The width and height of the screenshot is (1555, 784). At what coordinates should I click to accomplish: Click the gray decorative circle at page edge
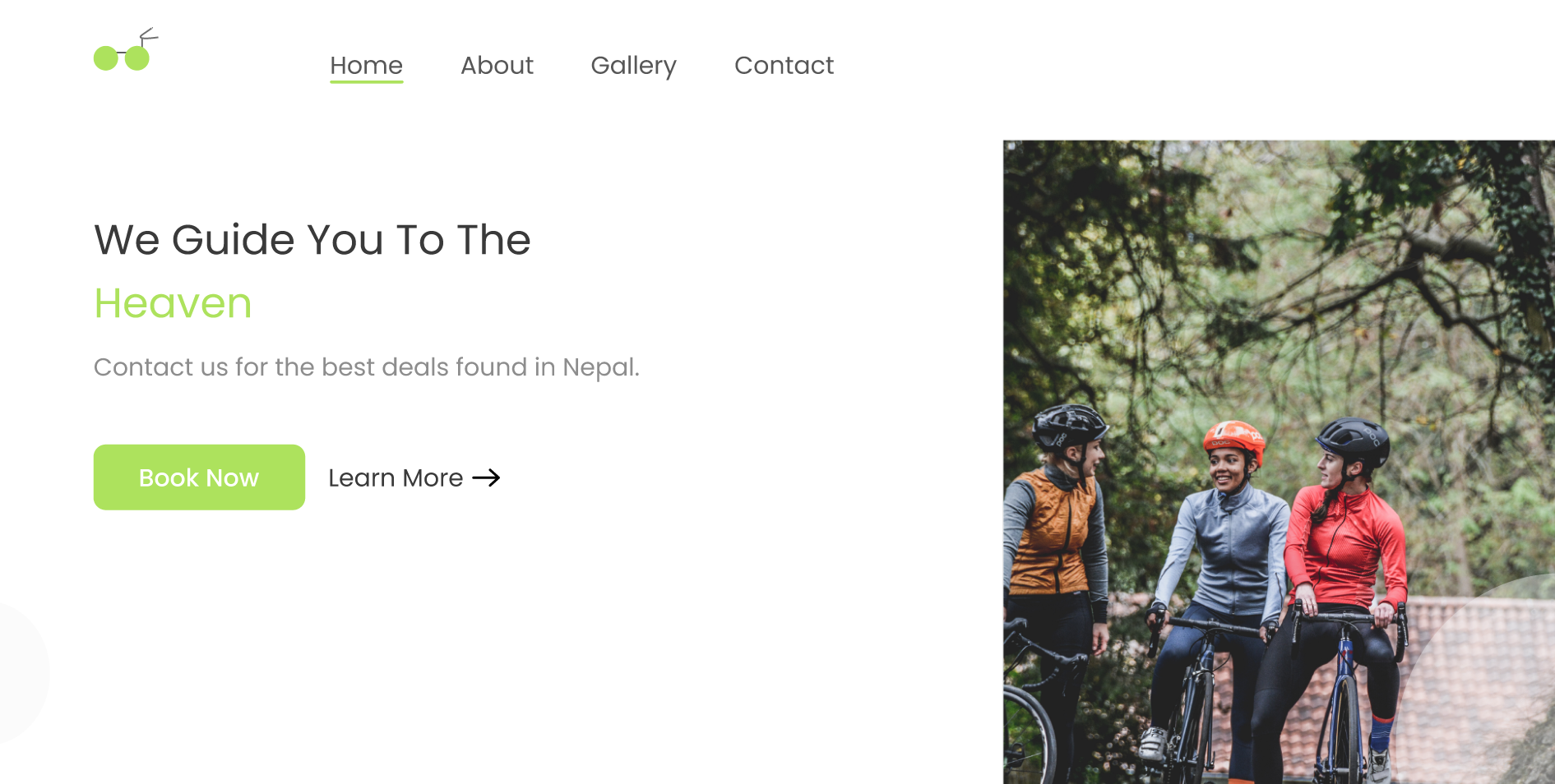point(23,672)
